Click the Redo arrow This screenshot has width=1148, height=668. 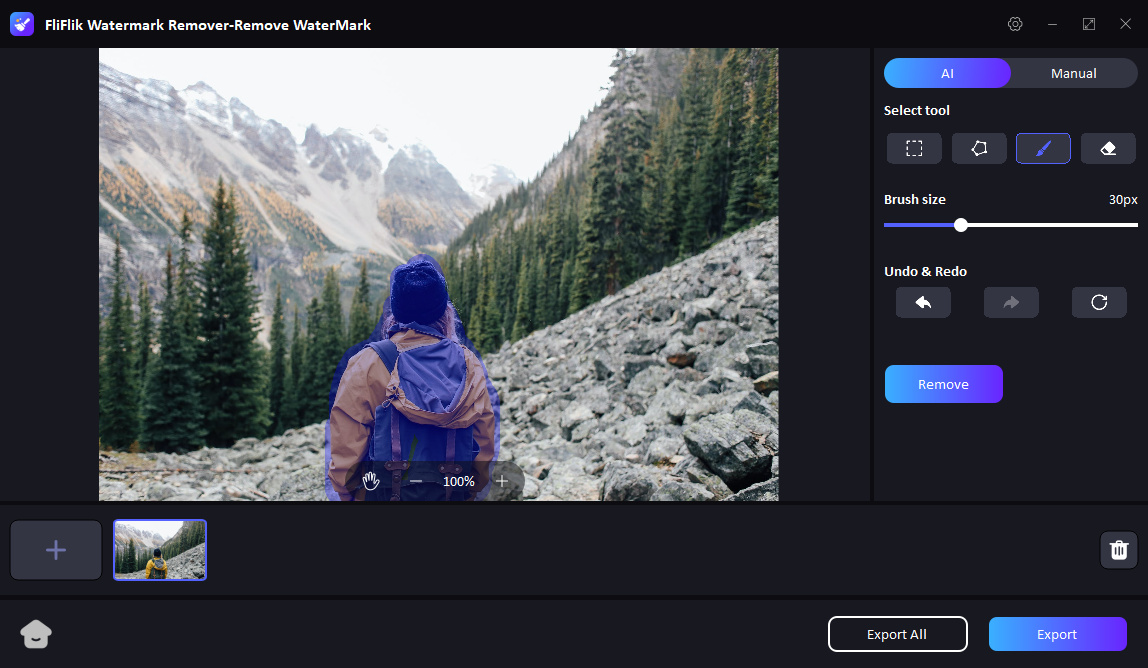(x=1010, y=302)
